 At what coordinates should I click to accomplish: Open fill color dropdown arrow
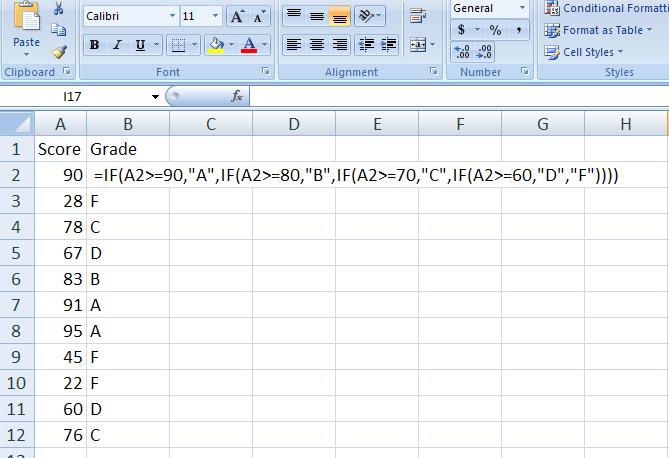(232, 45)
